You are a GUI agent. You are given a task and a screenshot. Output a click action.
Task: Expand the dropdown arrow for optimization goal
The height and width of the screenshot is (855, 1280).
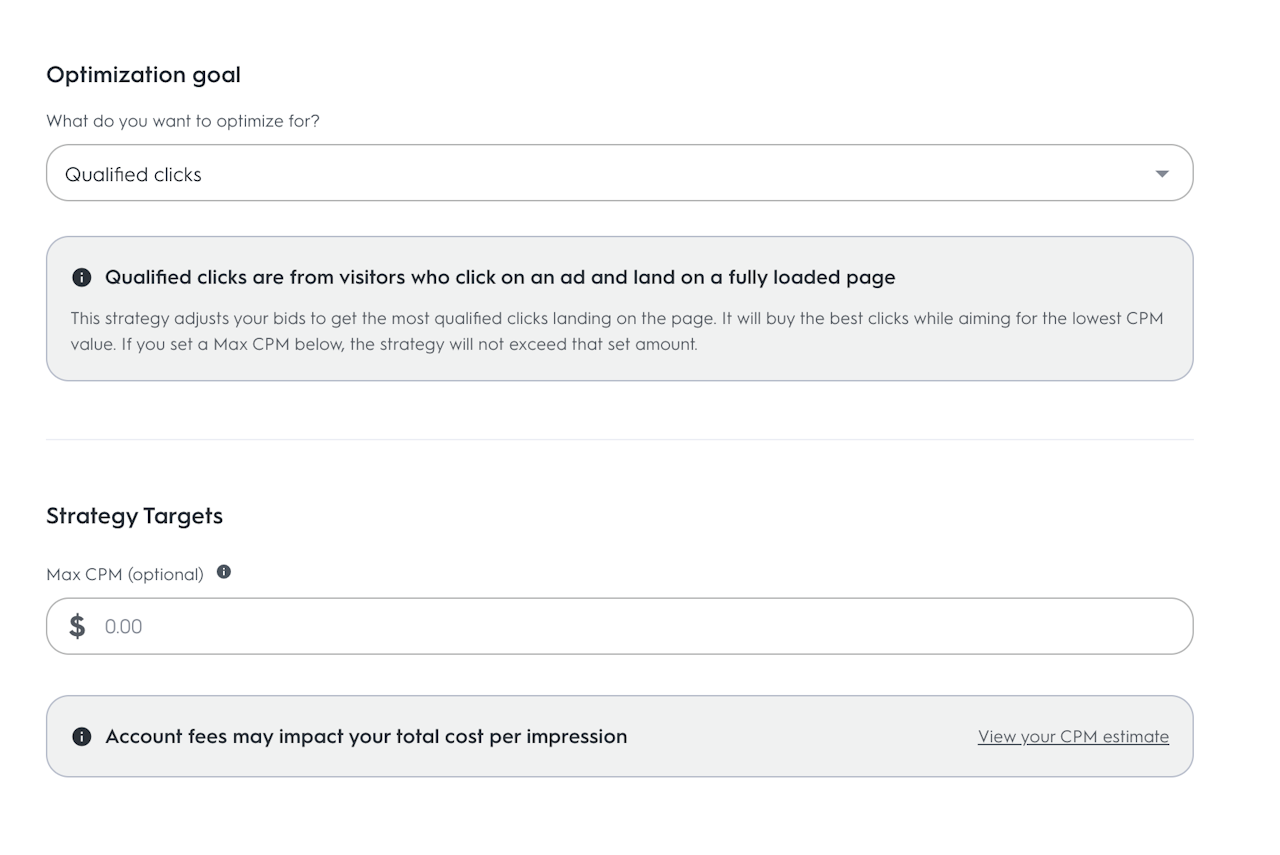[x=1161, y=174]
